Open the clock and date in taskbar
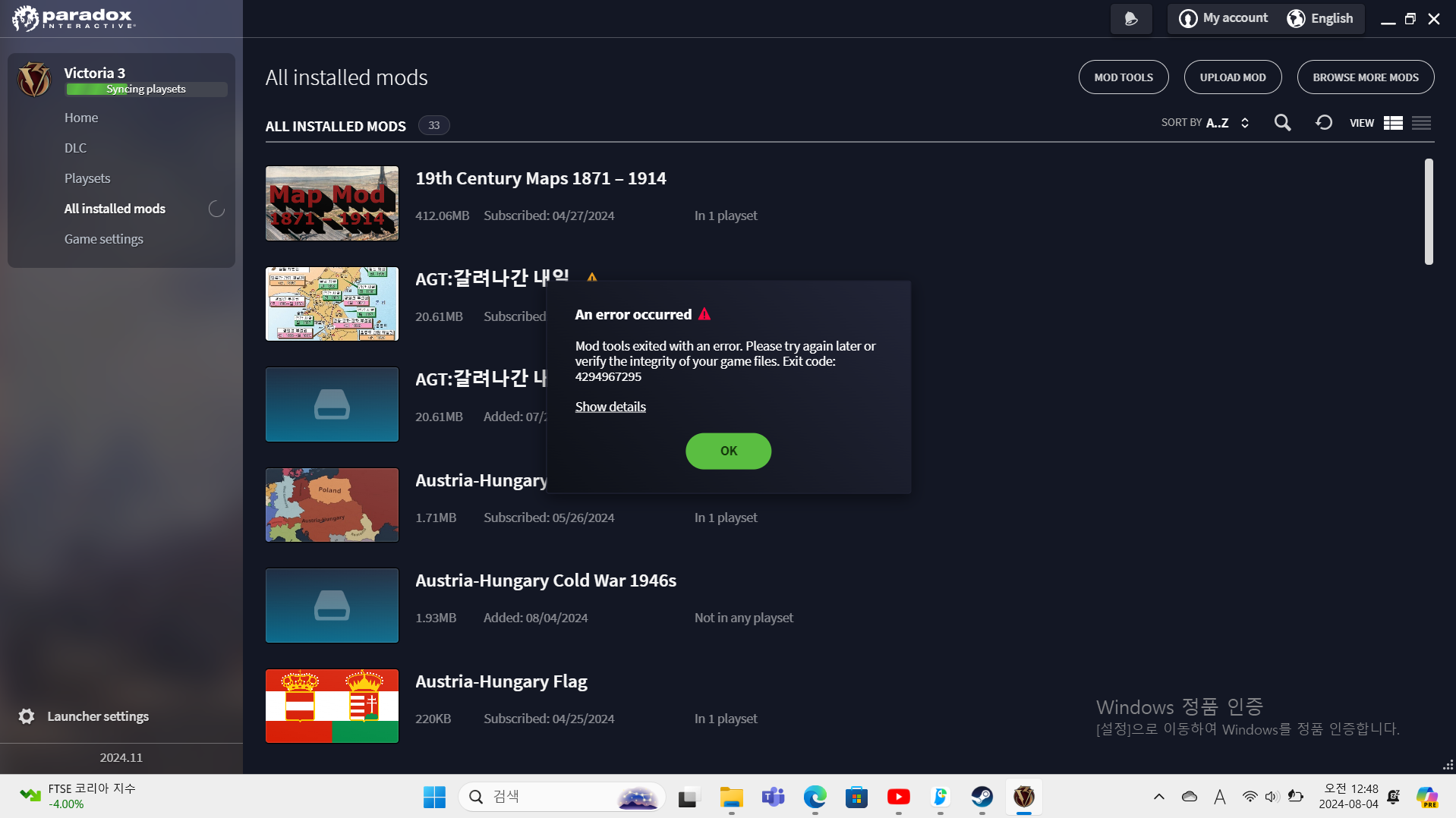The height and width of the screenshot is (818, 1456). pos(1348,797)
